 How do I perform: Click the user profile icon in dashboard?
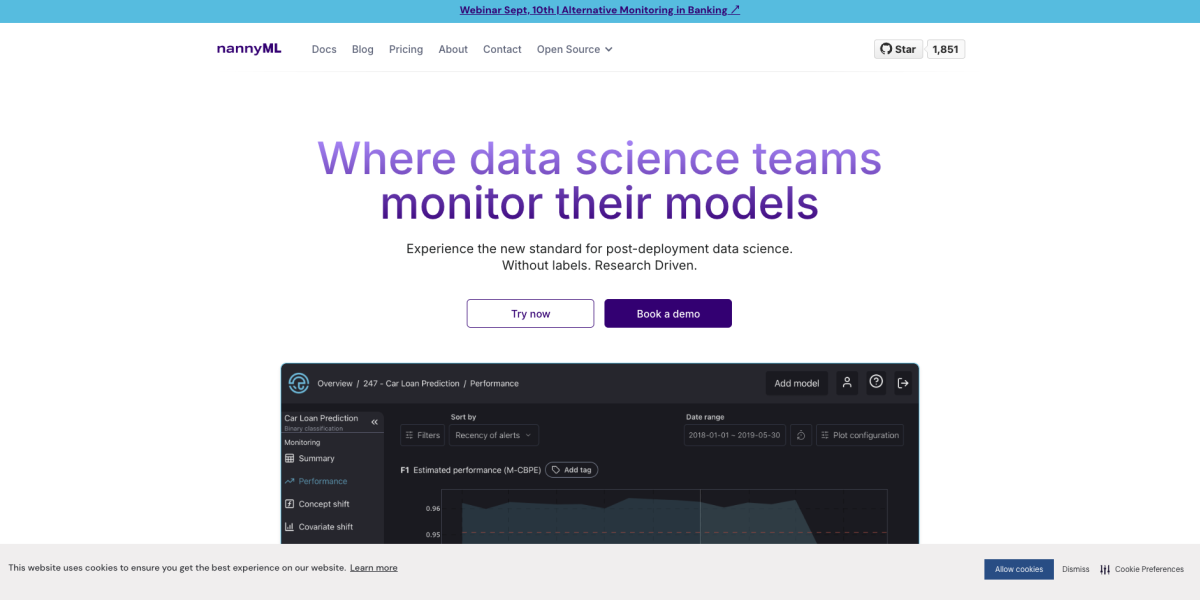847,383
